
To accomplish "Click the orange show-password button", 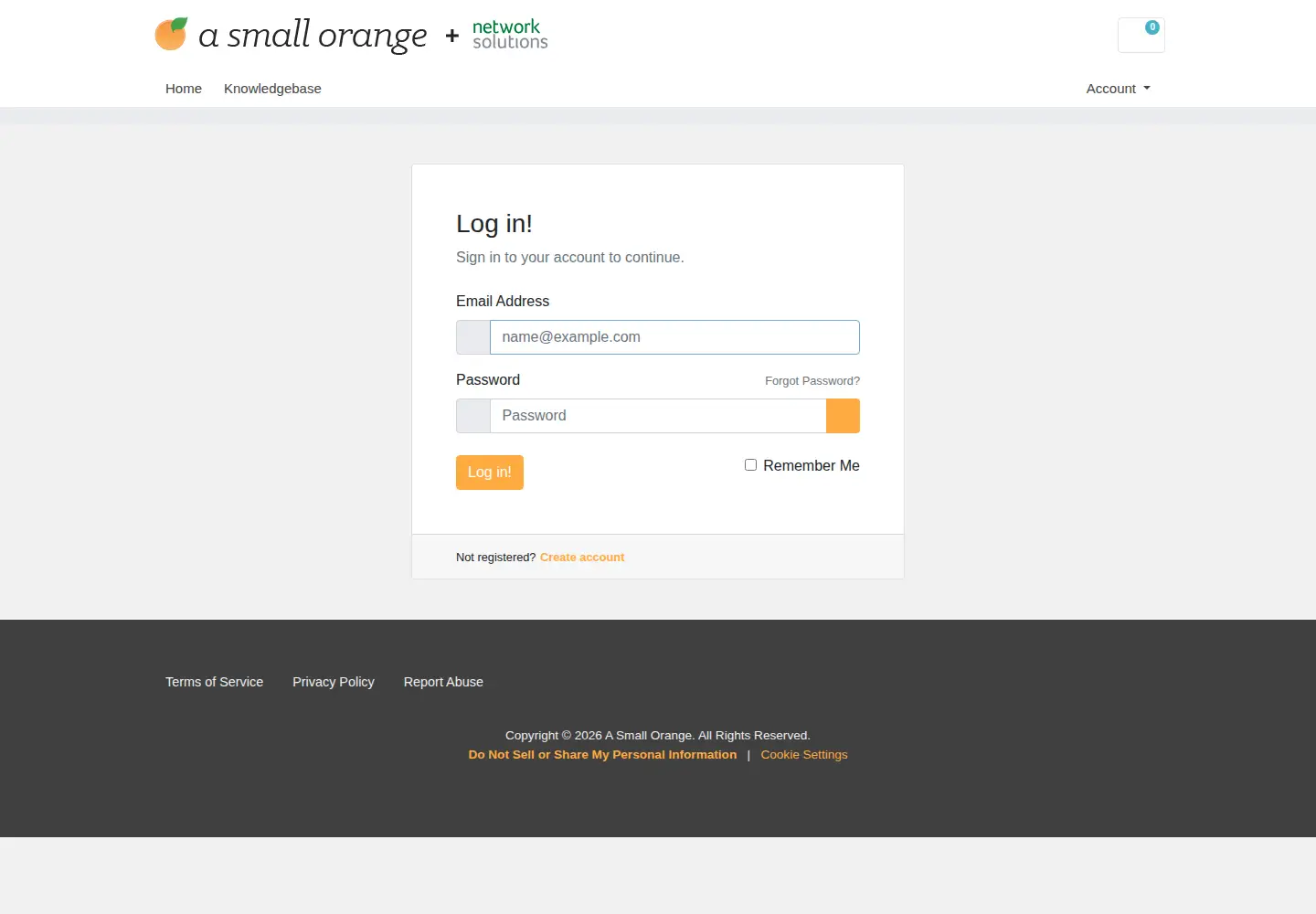I will (x=843, y=416).
